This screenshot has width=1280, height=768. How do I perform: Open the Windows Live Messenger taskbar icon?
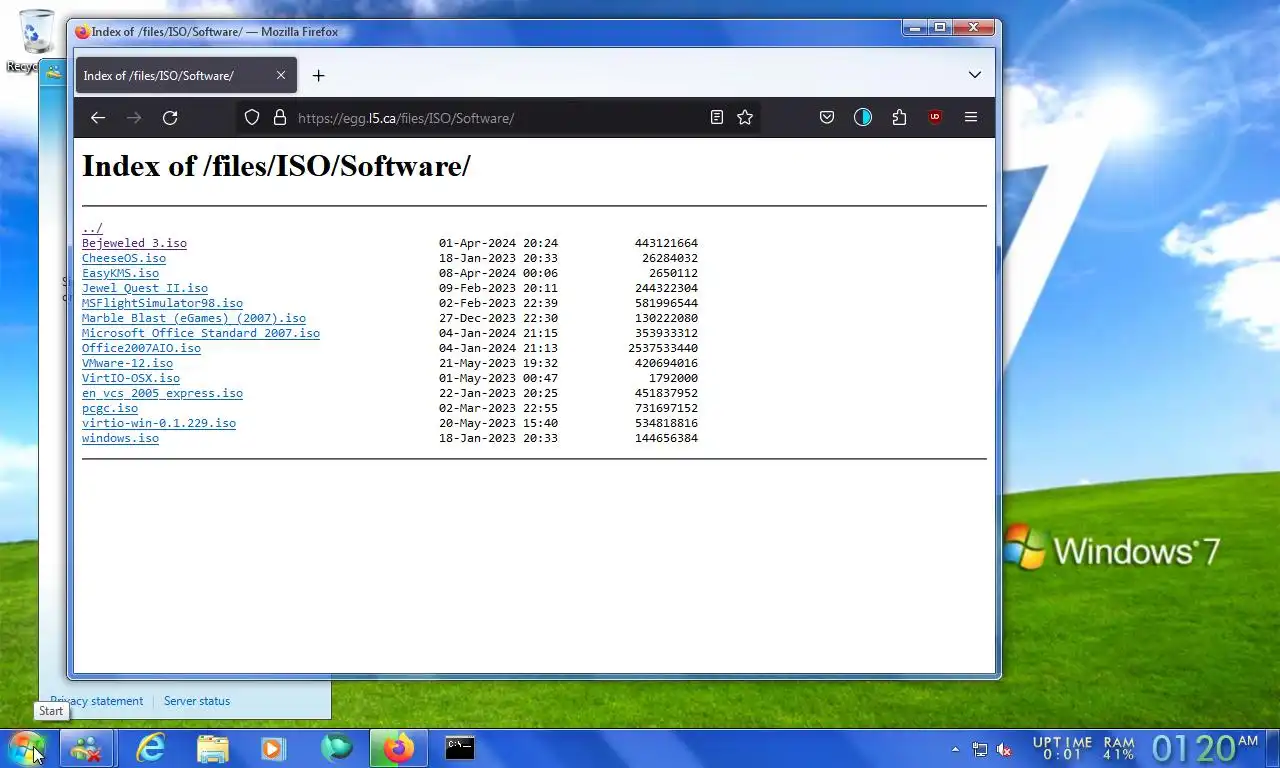coord(86,748)
